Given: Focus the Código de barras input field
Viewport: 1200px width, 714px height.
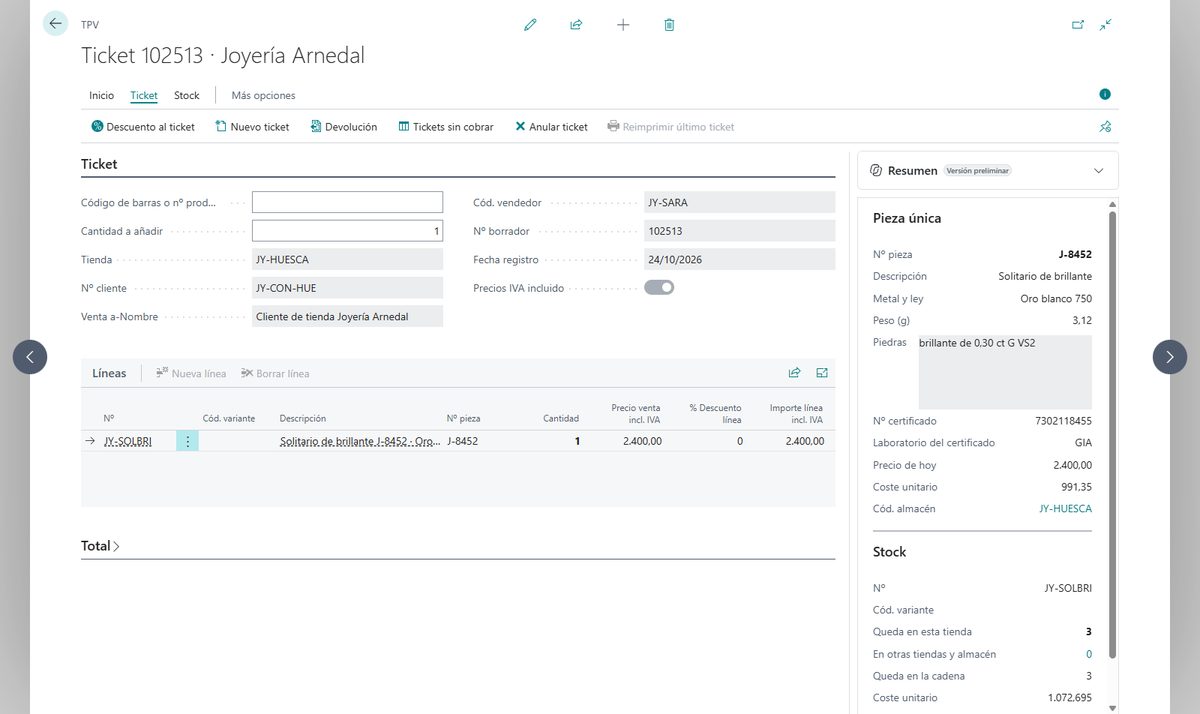Looking at the screenshot, I should coord(347,203).
